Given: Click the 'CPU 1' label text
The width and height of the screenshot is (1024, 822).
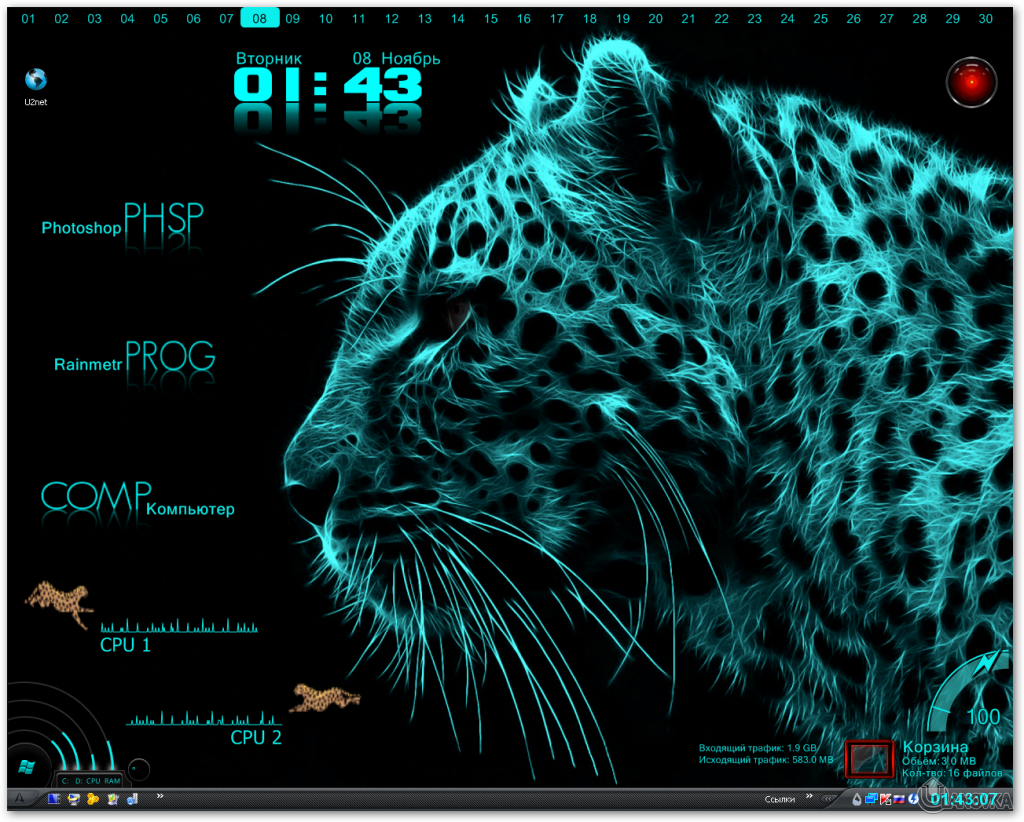Looking at the screenshot, I should [125, 645].
